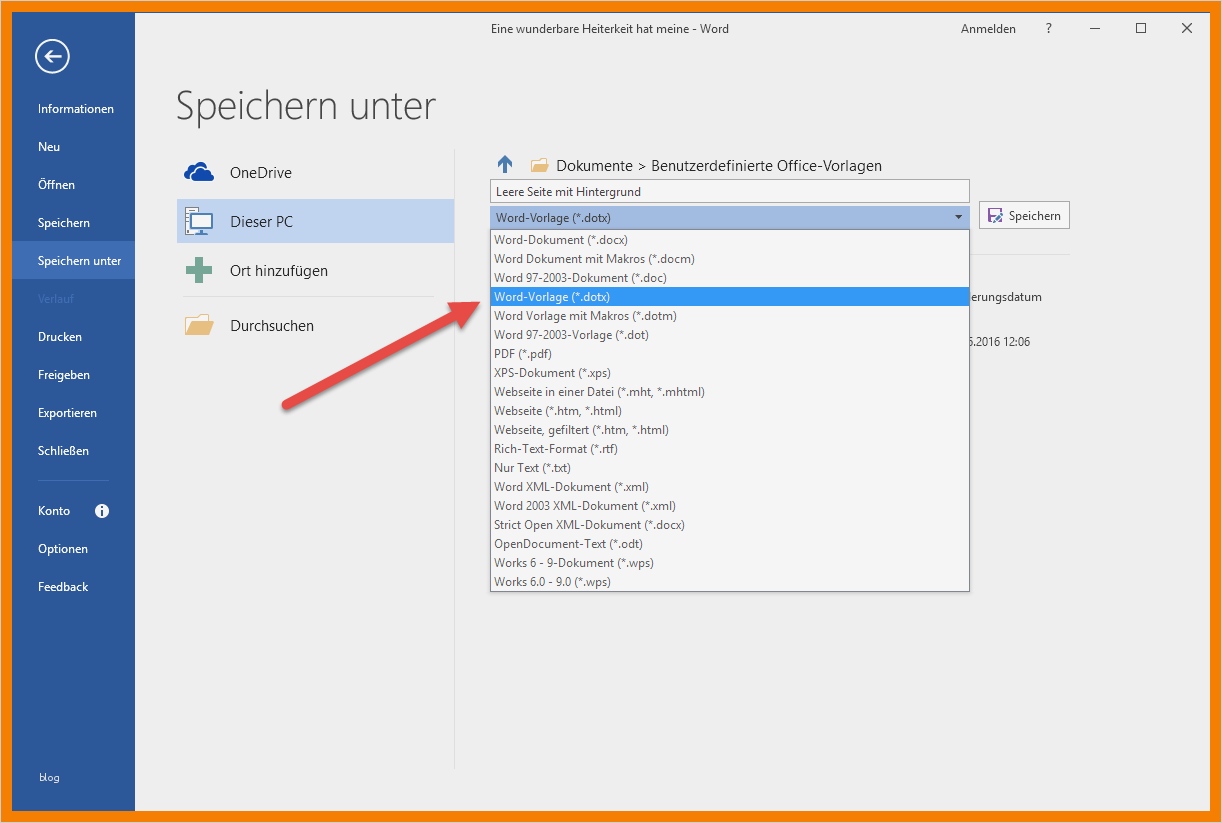Select Word 2003 XML-Dokument (*.xml)
1222x823 pixels.
(x=729, y=506)
